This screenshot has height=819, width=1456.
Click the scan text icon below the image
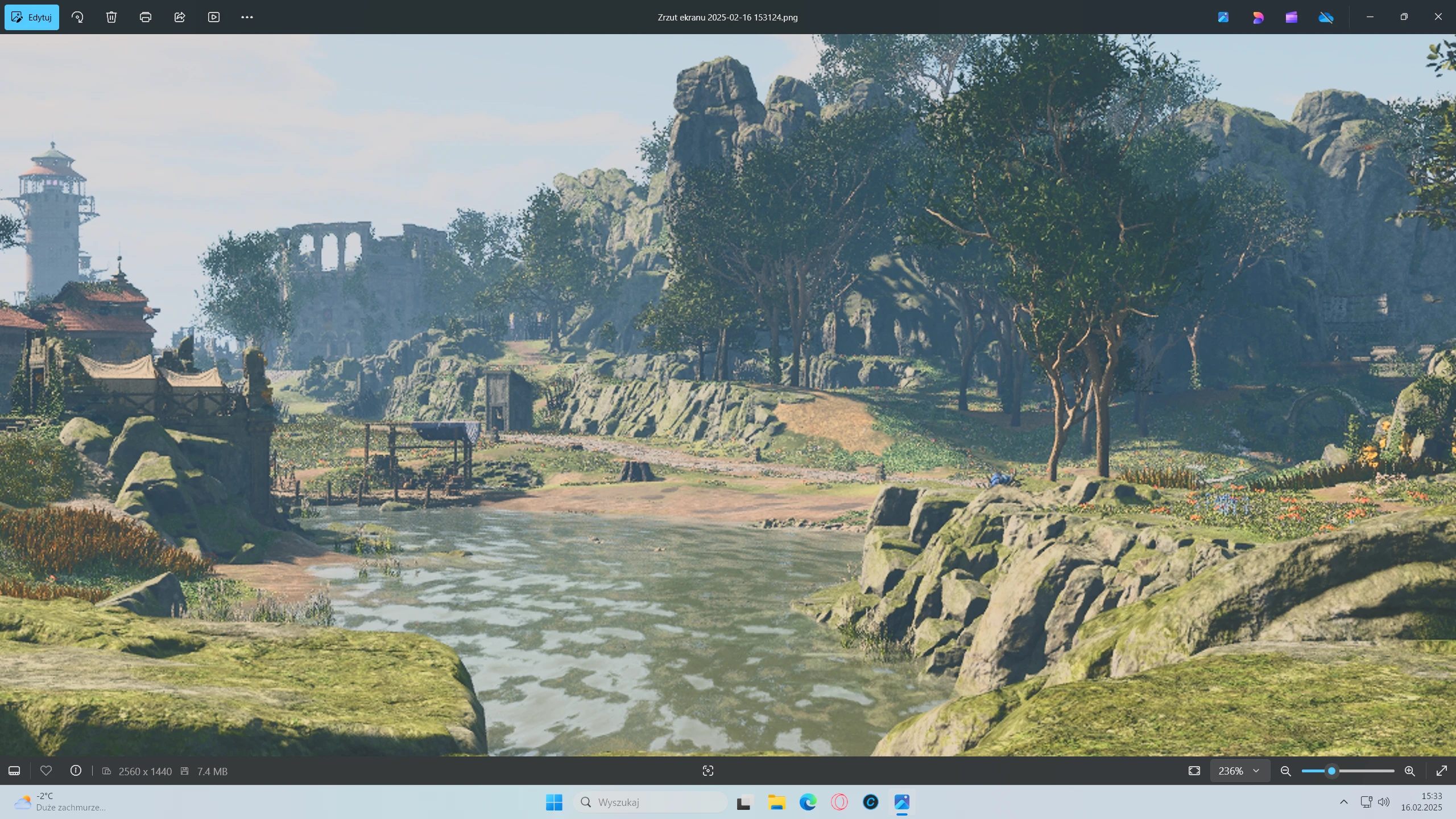[x=708, y=771]
